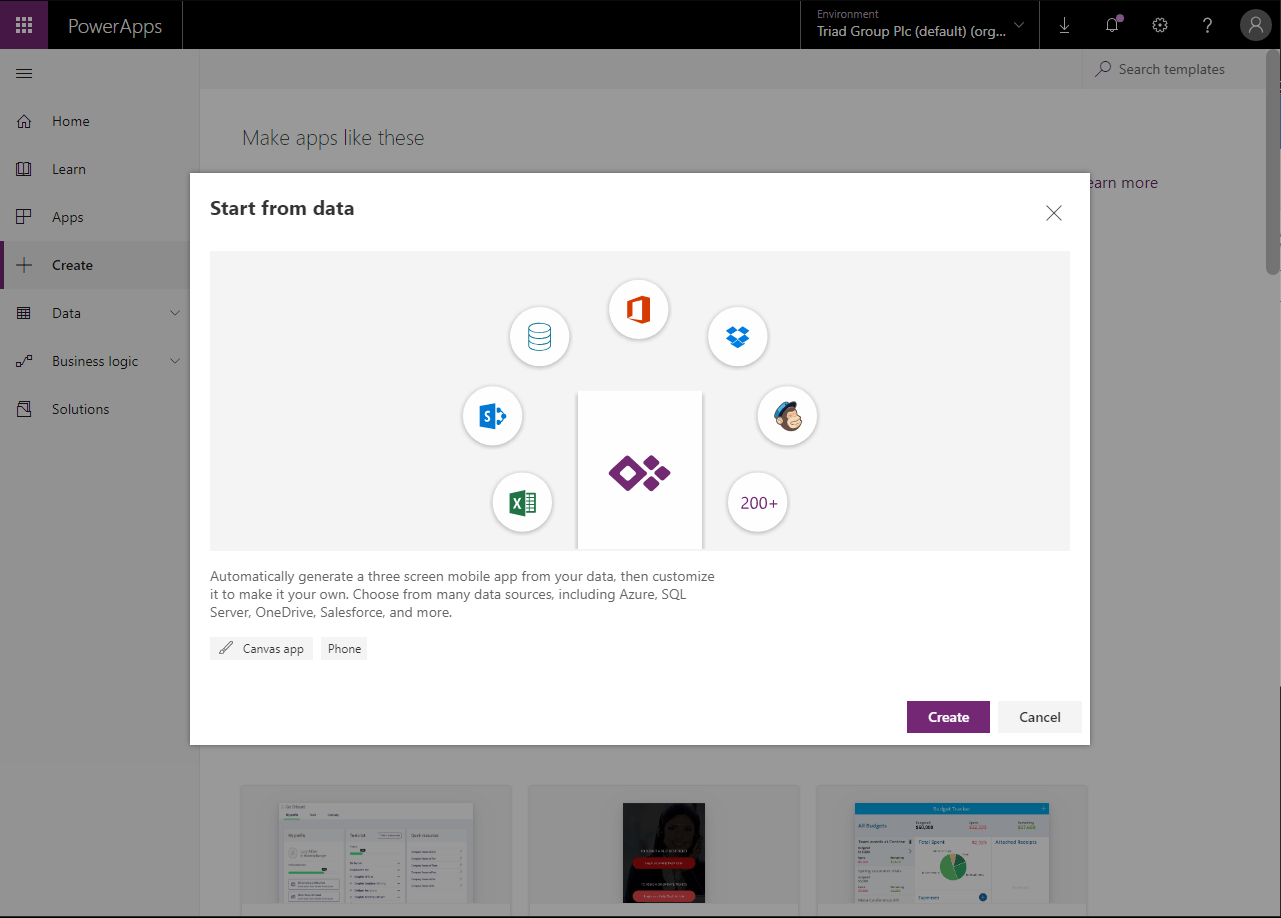Click the search magnifier icon

(x=1103, y=69)
